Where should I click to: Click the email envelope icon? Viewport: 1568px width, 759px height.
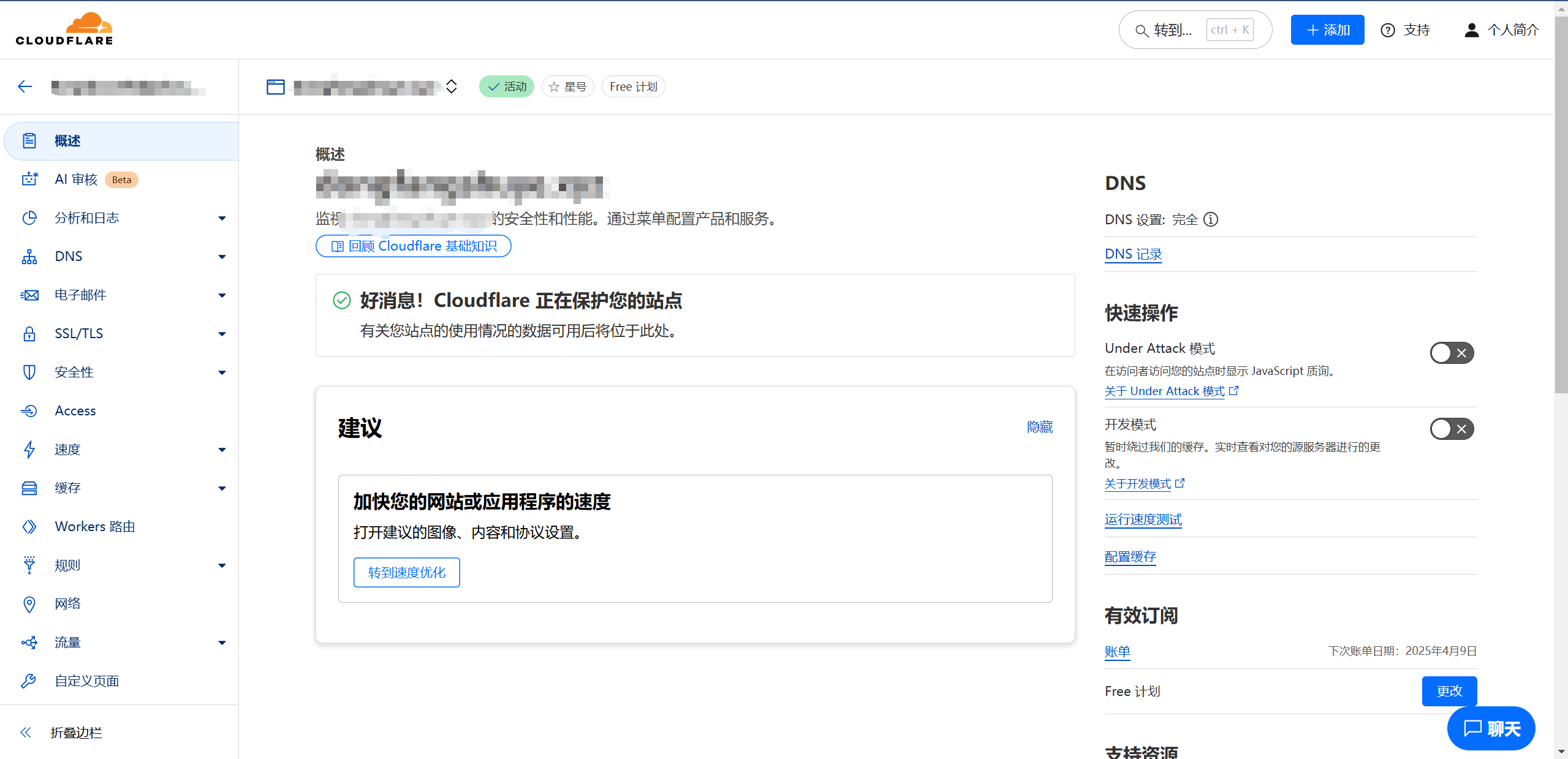pyautogui.click(x=29, y=295)
